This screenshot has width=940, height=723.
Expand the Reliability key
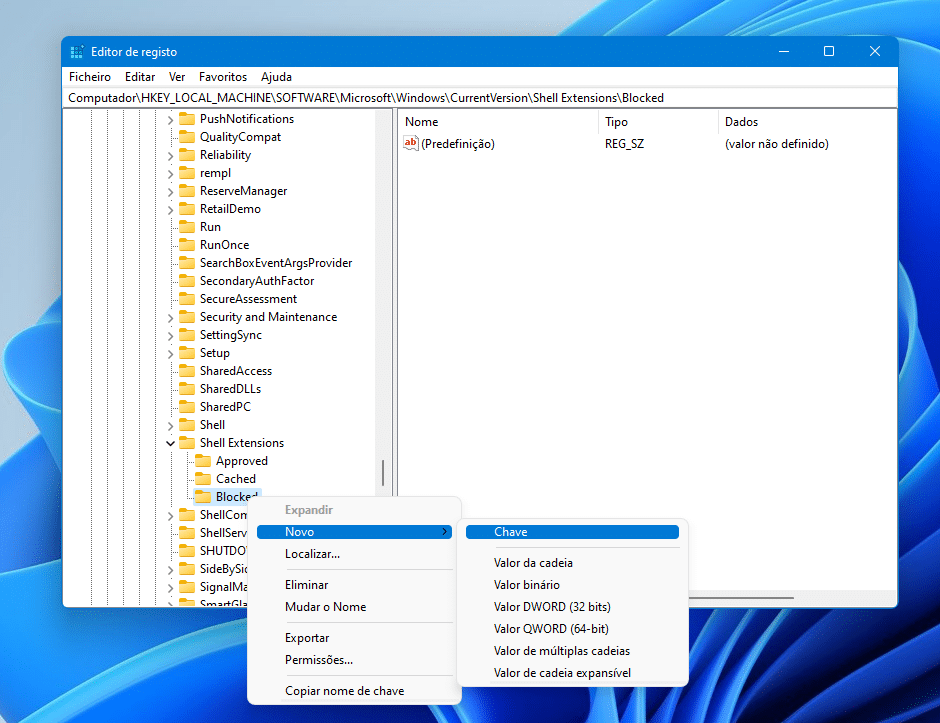(x=170, y=156)
